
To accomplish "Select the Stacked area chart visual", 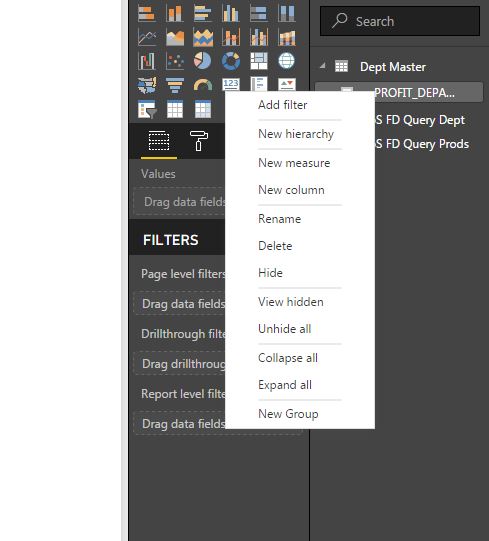I will pyautogui.click(x=203, y=37).
